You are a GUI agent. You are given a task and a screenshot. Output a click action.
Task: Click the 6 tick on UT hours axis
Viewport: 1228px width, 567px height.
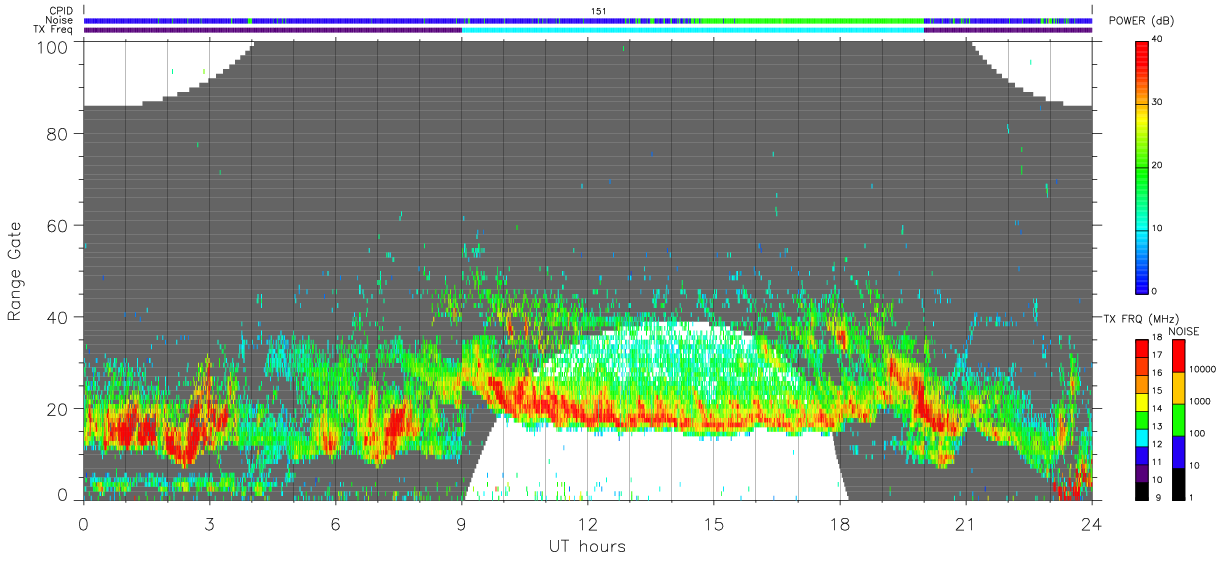(x=336, y=523)
